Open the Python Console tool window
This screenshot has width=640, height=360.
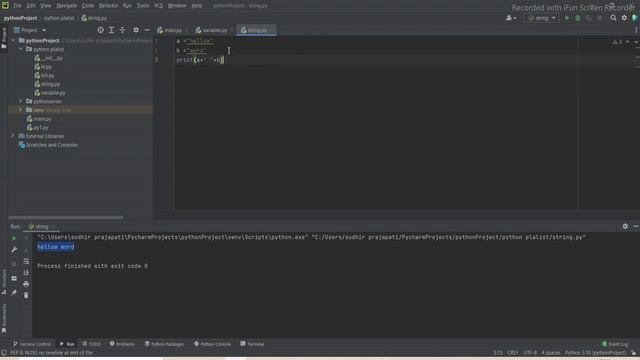click(212, 344)
